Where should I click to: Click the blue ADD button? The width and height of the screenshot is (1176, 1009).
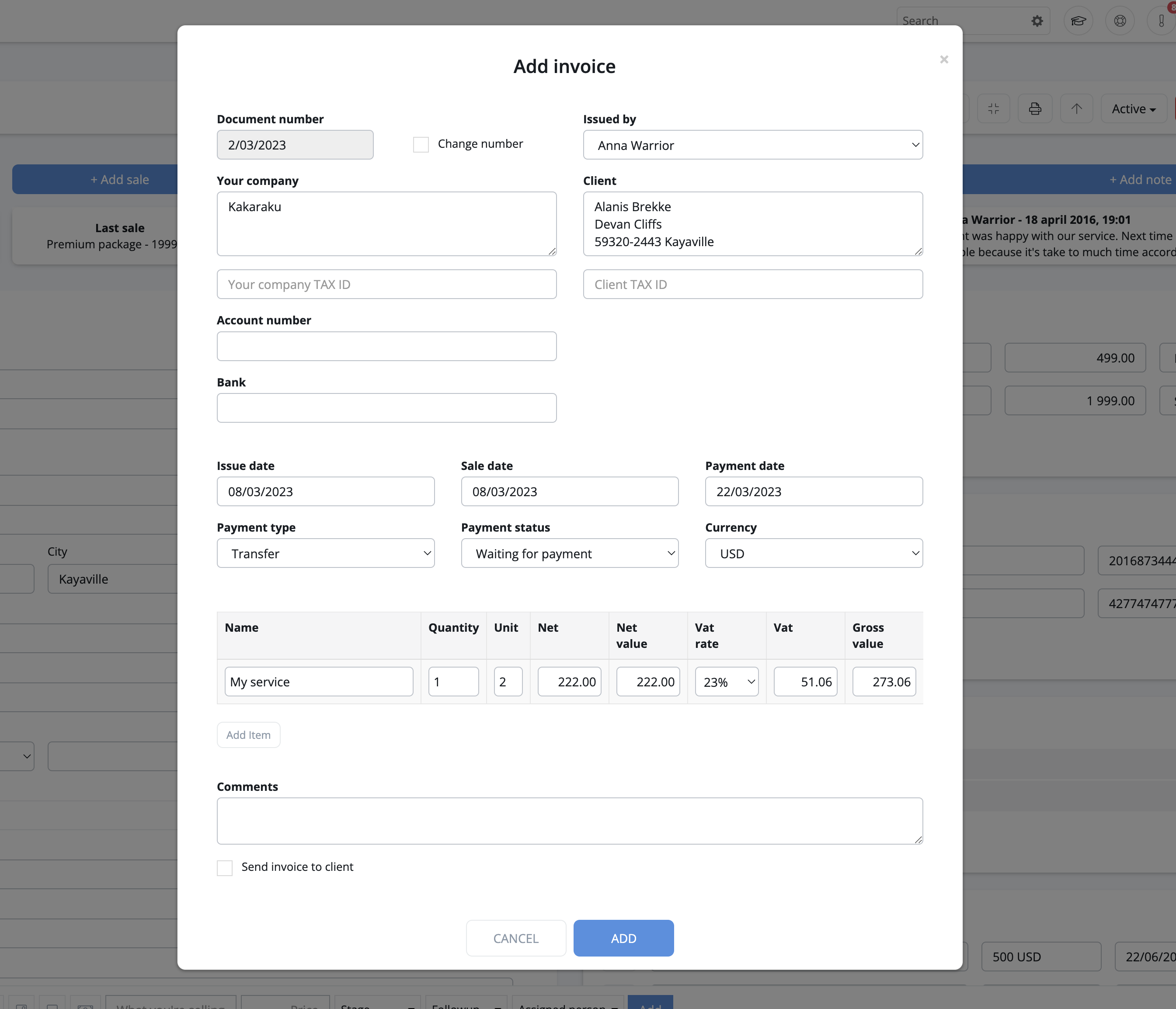click(x=623, y=938)
